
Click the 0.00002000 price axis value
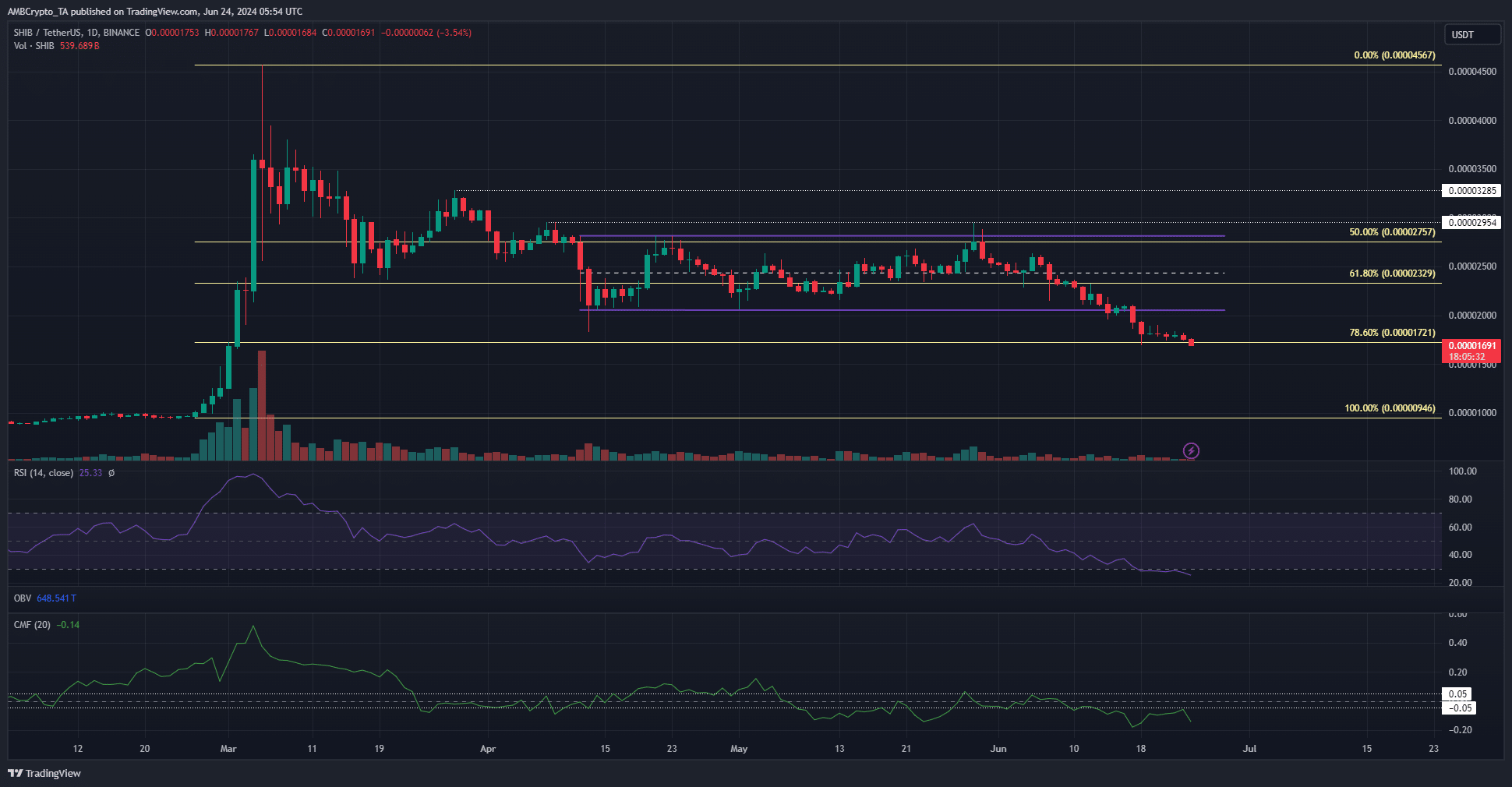point(1472,316)
